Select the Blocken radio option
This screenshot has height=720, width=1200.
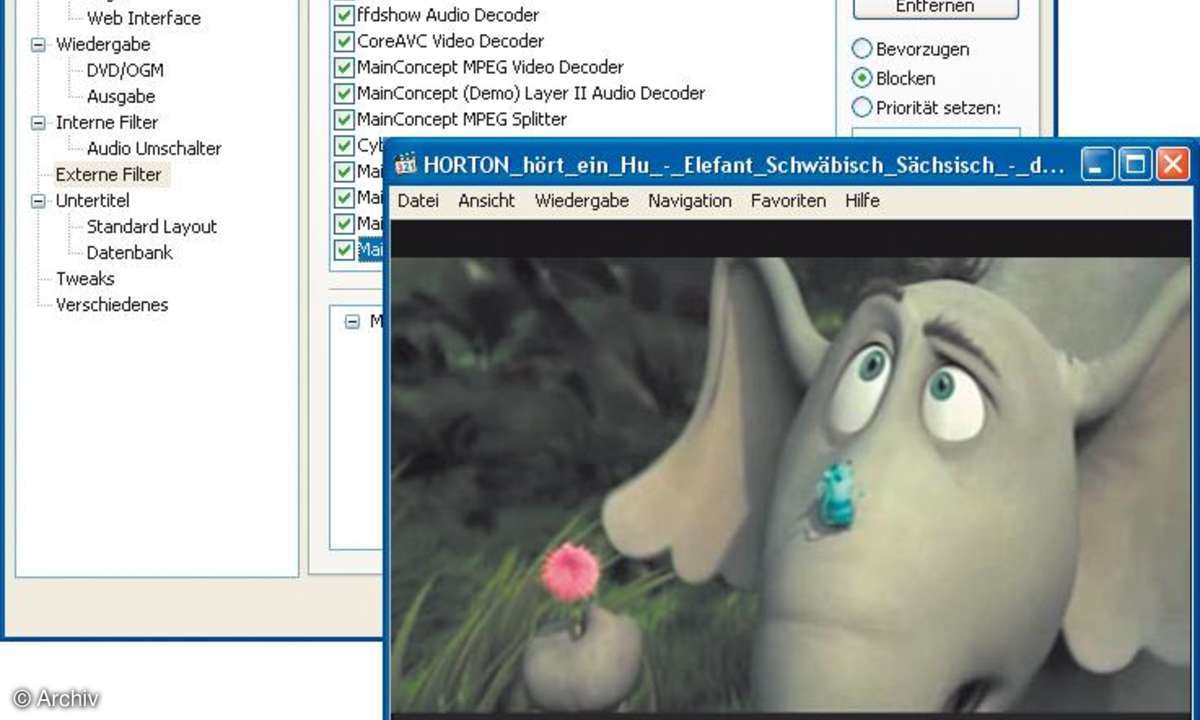[861, 78]
